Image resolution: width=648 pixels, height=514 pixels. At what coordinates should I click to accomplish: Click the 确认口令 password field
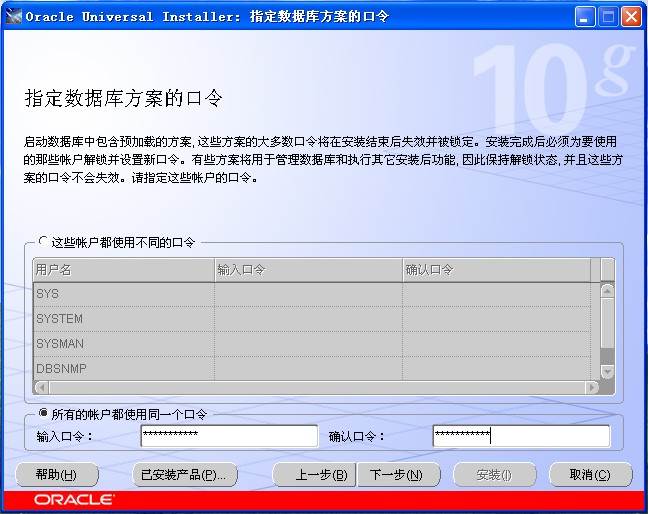(x=521, y=436)
